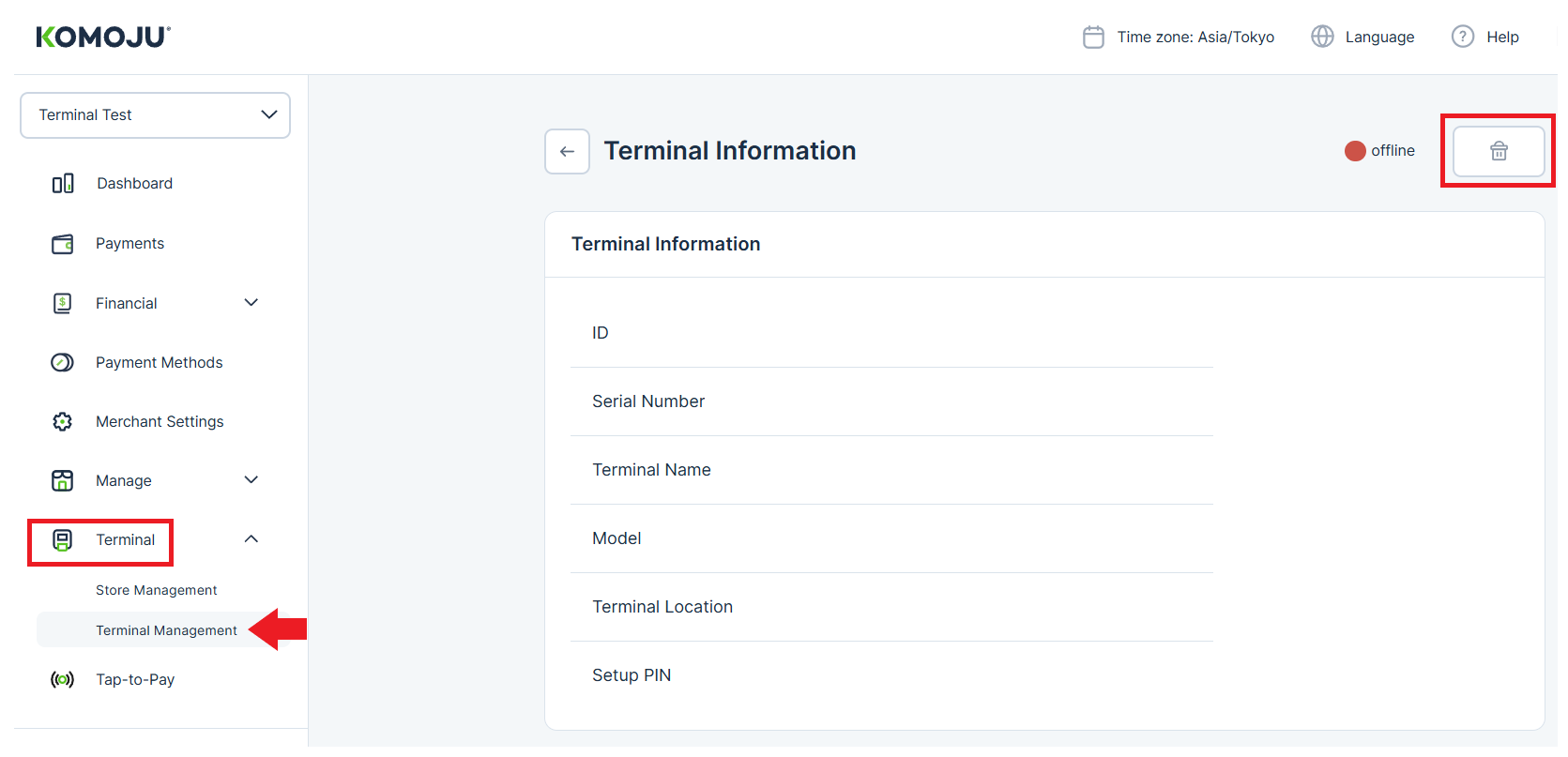Click the trash delete terminal icon
The height and width of the screenshot is (757, 1568).
[x=1498, y=151]
